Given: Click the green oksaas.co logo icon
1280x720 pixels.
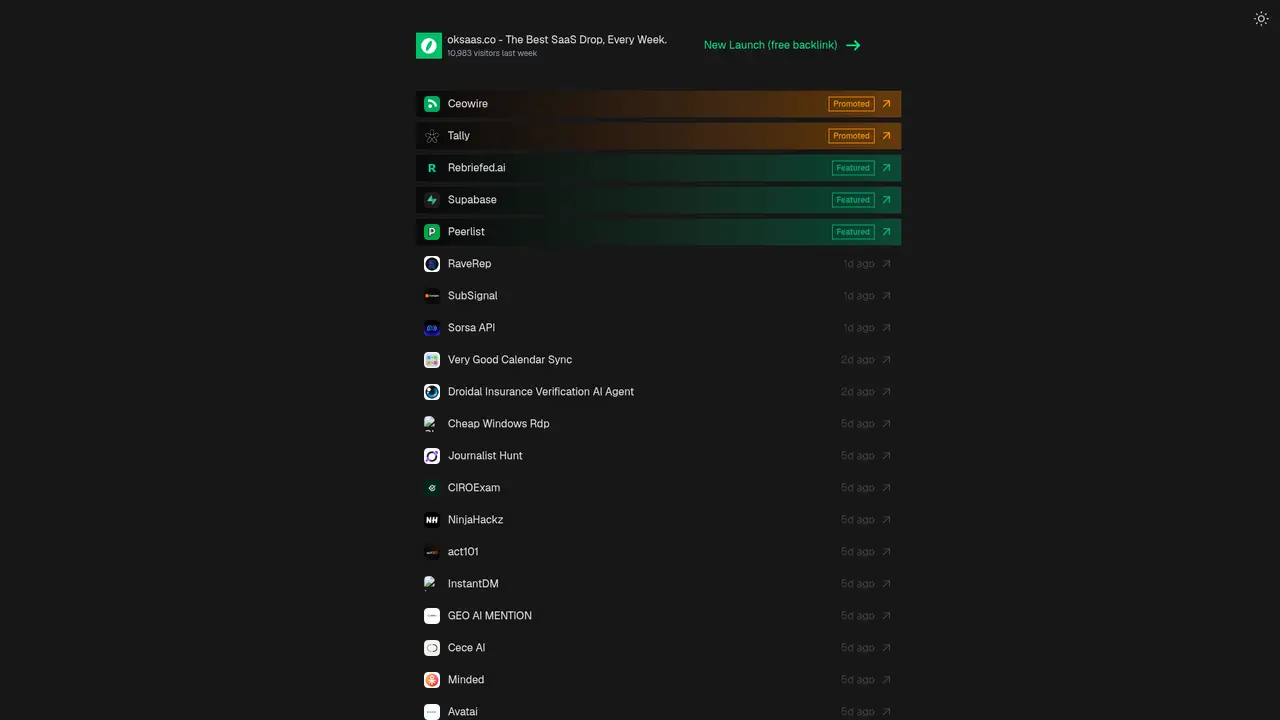Looking at the screenshot, I should click(429, 45).
